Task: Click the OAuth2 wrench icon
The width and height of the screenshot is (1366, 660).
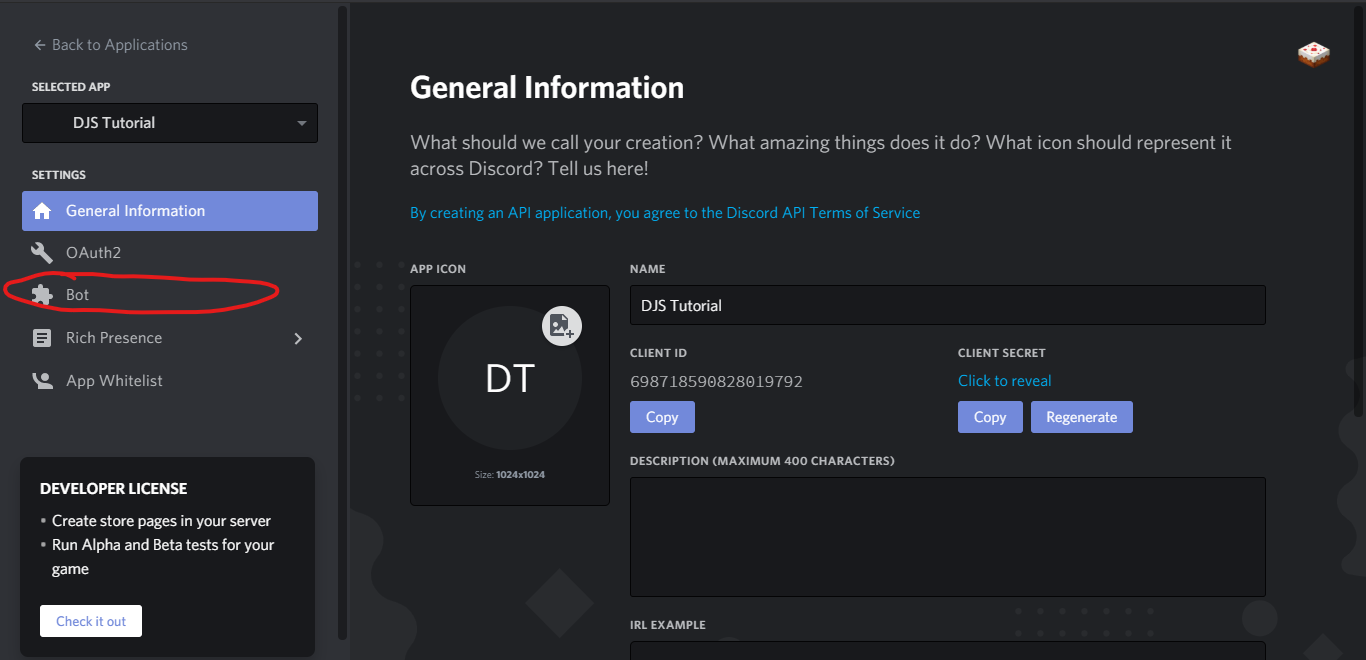Action: (42, 253)
